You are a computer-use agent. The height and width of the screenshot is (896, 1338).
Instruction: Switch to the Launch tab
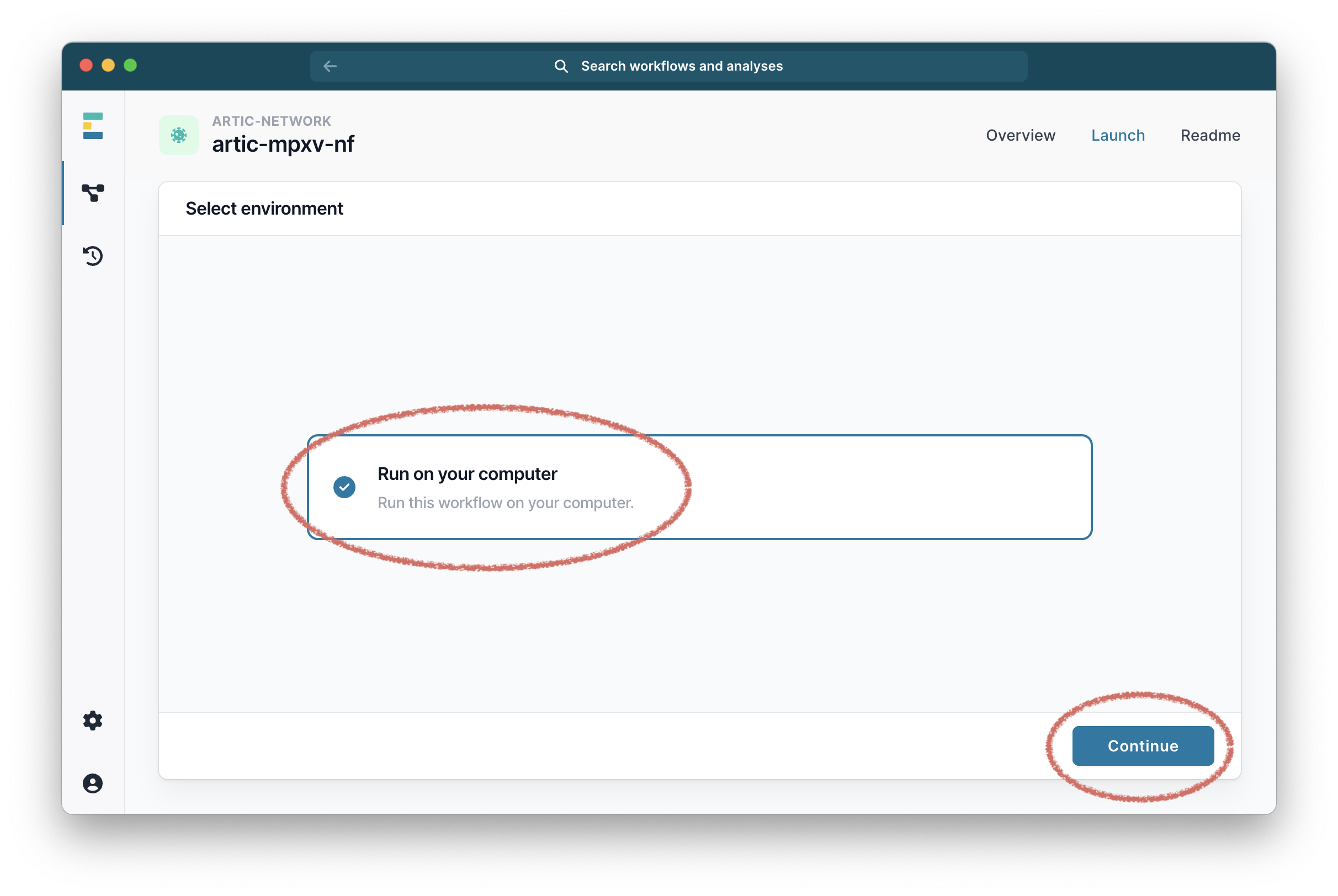[1117, 135]
